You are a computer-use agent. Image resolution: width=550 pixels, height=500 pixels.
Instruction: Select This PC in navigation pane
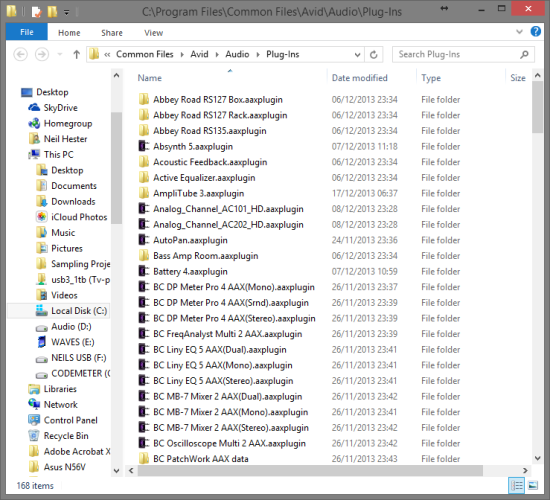click(x=51, y=155)
